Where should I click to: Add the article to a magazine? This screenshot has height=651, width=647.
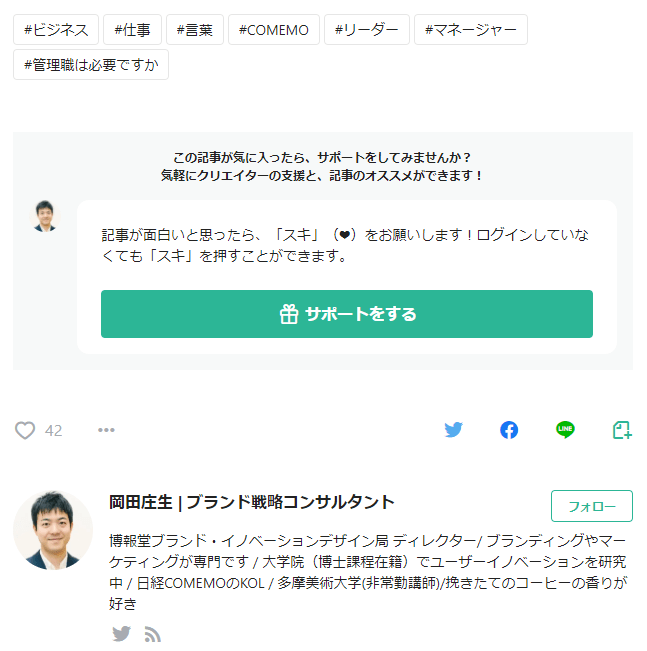(x=622, y=430)
